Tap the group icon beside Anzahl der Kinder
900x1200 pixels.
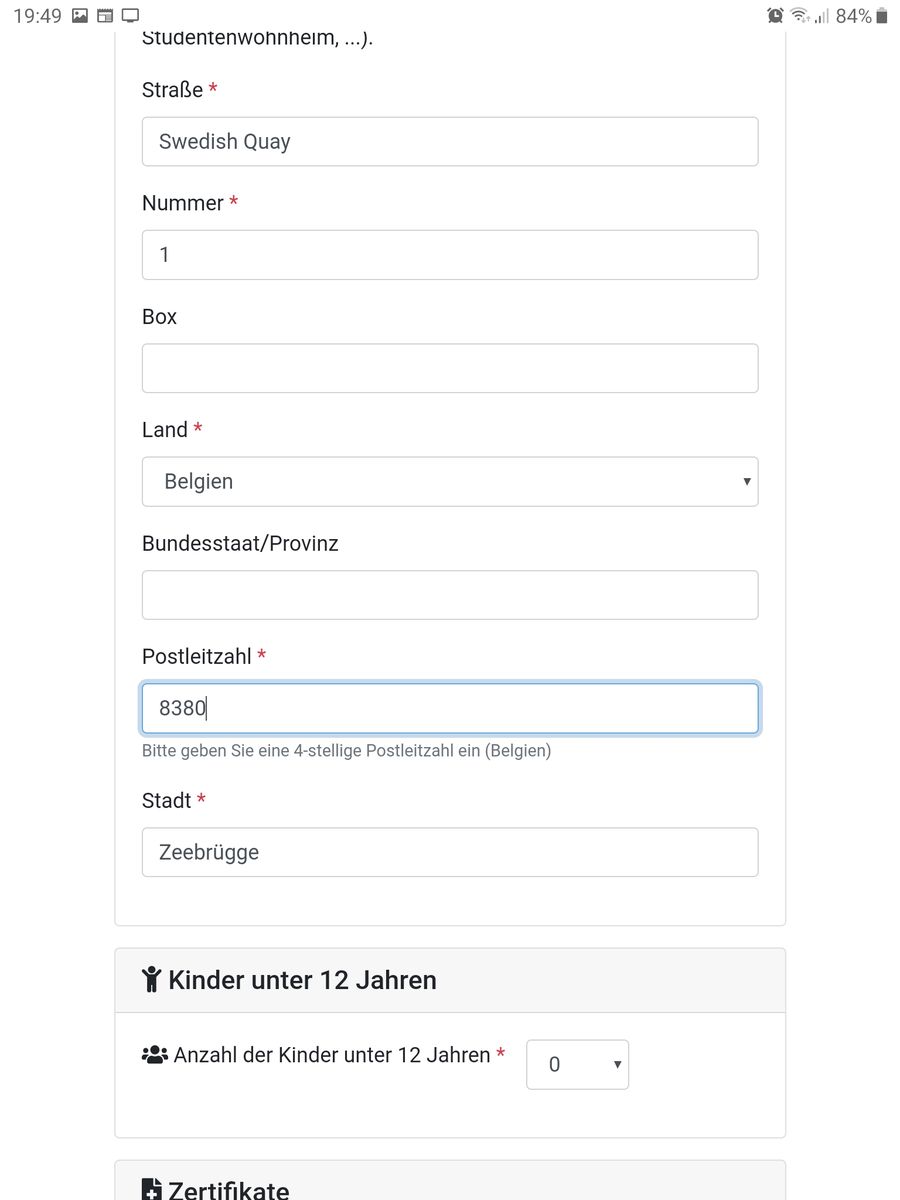pos(155,1054)
